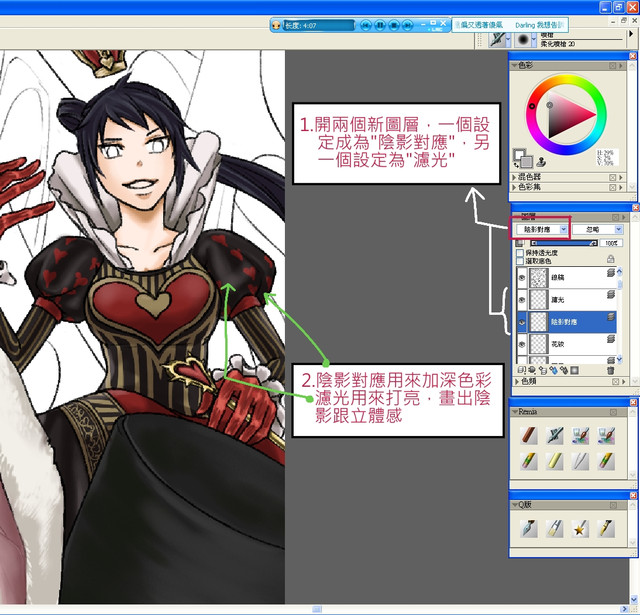Hide the 花紋 layer via its eye icon
640x615 pixels.
coord(522,344)
